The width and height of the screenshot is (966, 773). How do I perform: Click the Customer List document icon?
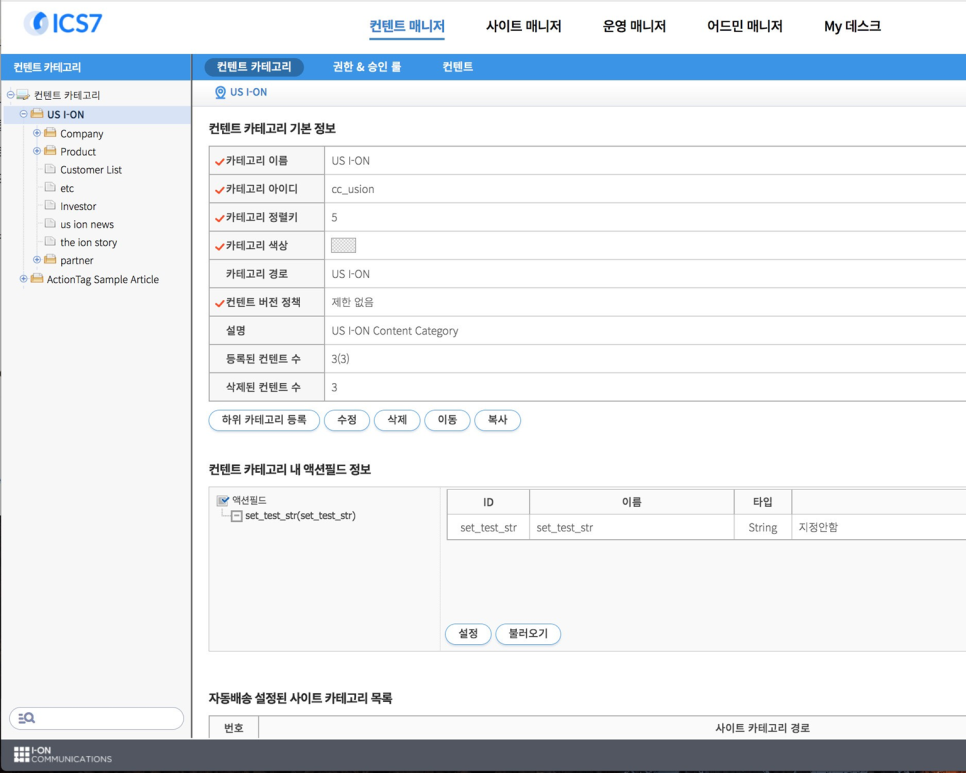[x=50, y=170]
